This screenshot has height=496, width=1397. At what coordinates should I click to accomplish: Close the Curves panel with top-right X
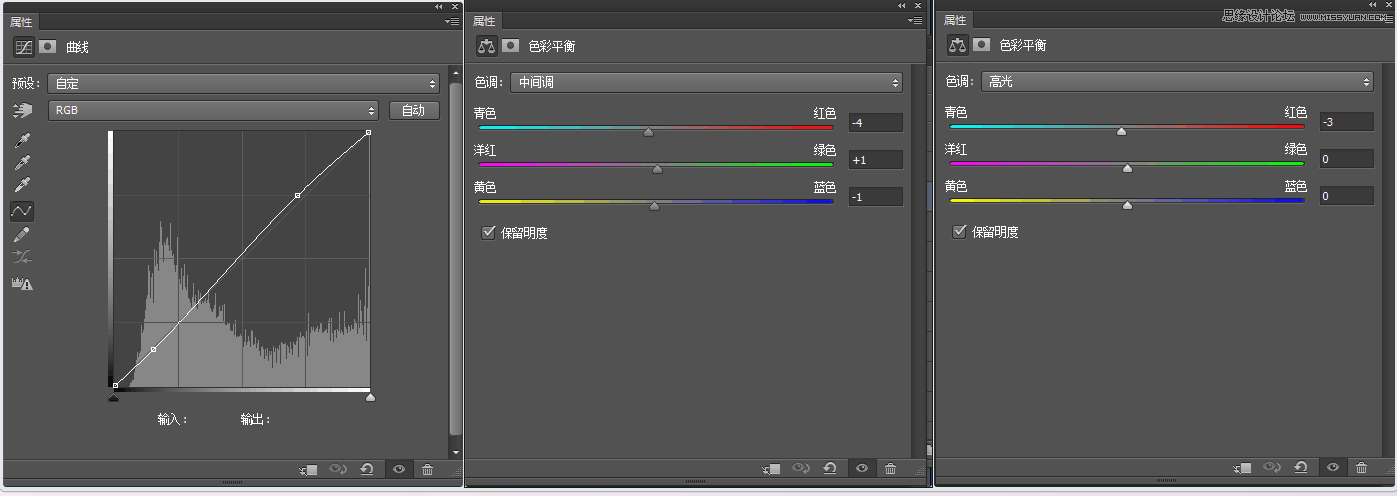(455, 6)
